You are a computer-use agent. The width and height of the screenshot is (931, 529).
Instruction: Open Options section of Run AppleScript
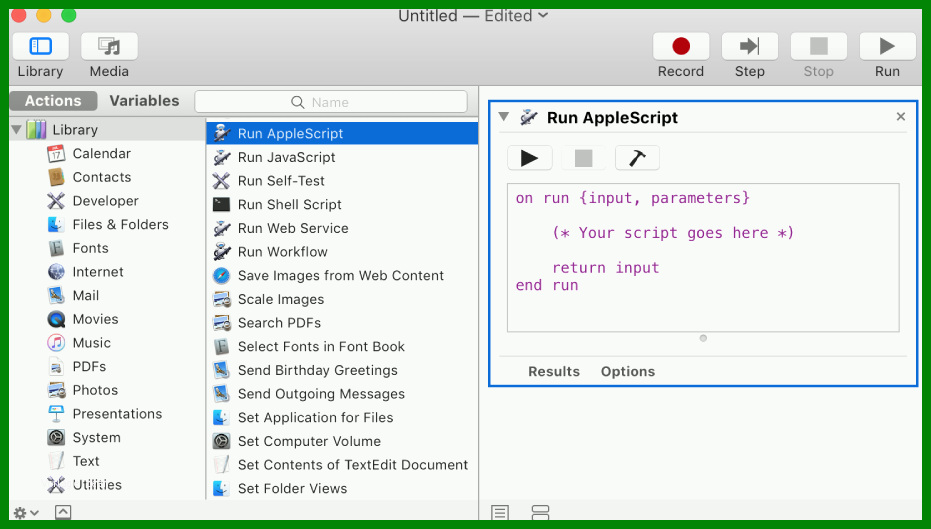[628, 372]
